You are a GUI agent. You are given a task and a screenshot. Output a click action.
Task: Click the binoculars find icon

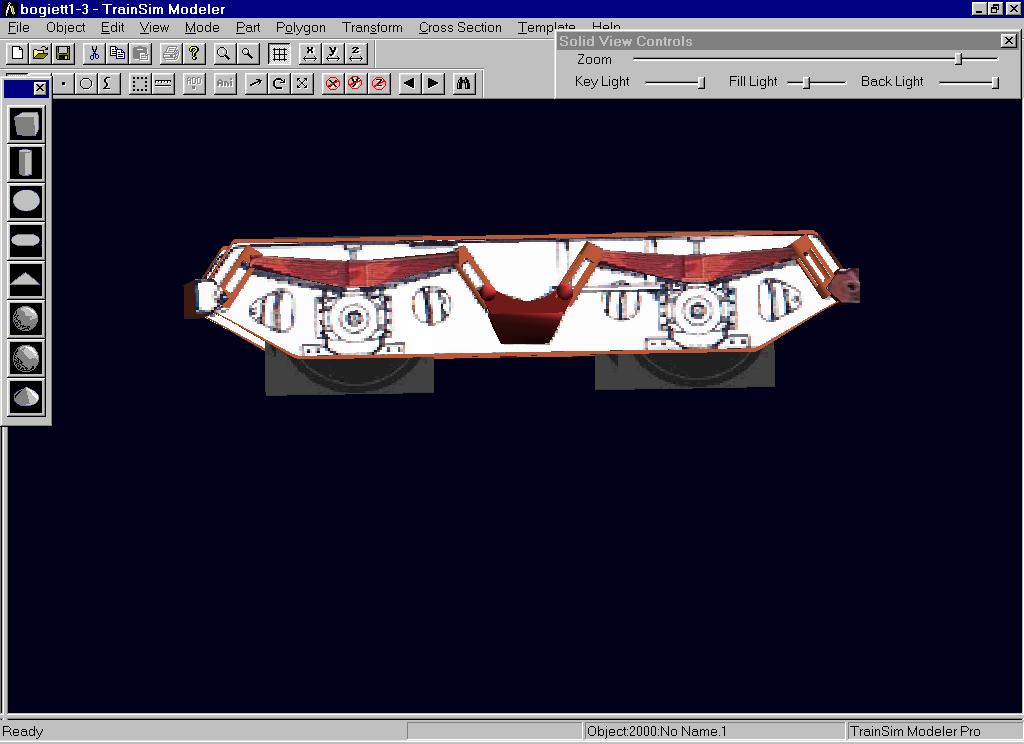(x=463, y=84)
